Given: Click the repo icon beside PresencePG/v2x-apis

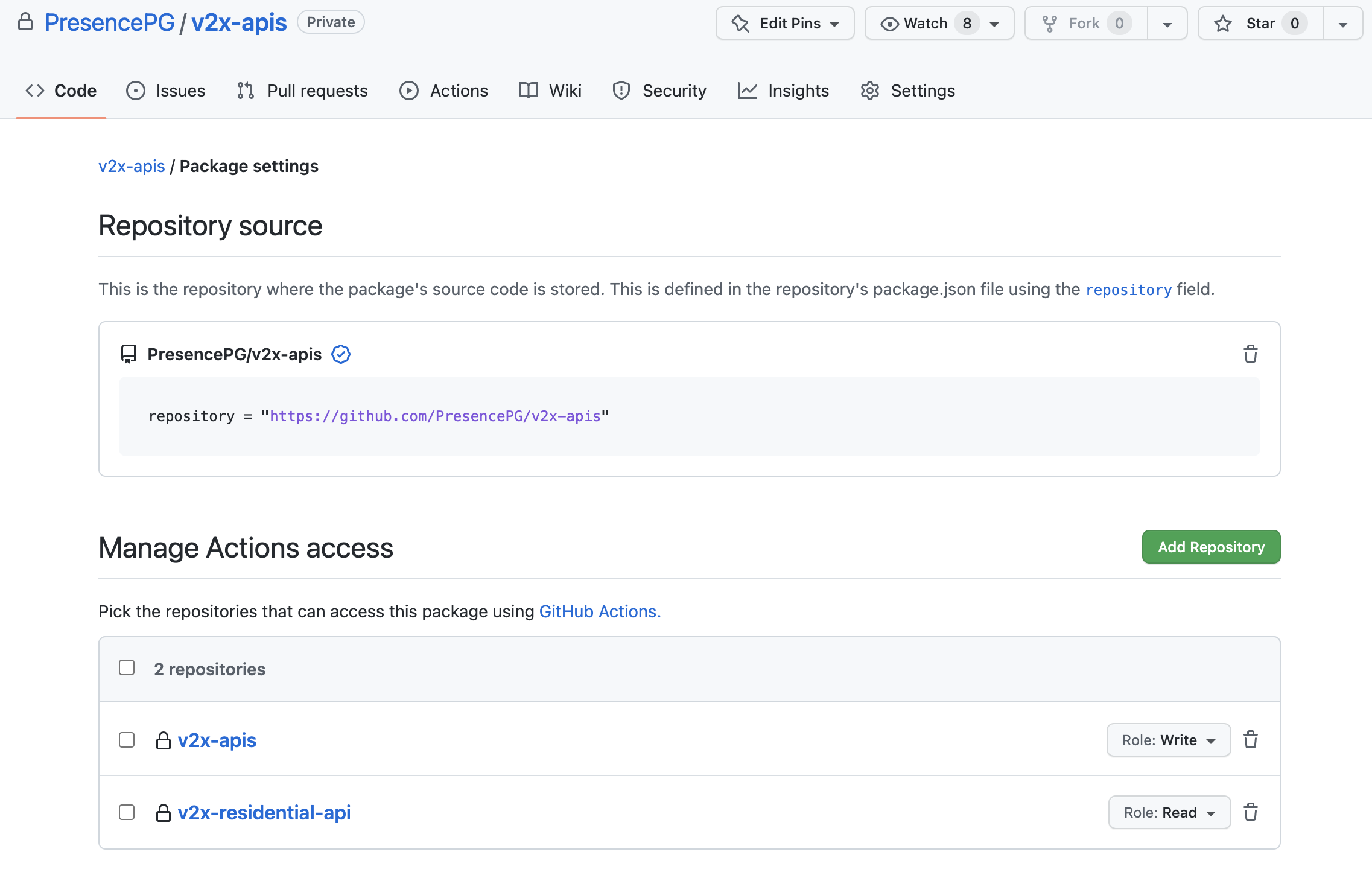Looking at the screenshot, I should pos(129,354).
